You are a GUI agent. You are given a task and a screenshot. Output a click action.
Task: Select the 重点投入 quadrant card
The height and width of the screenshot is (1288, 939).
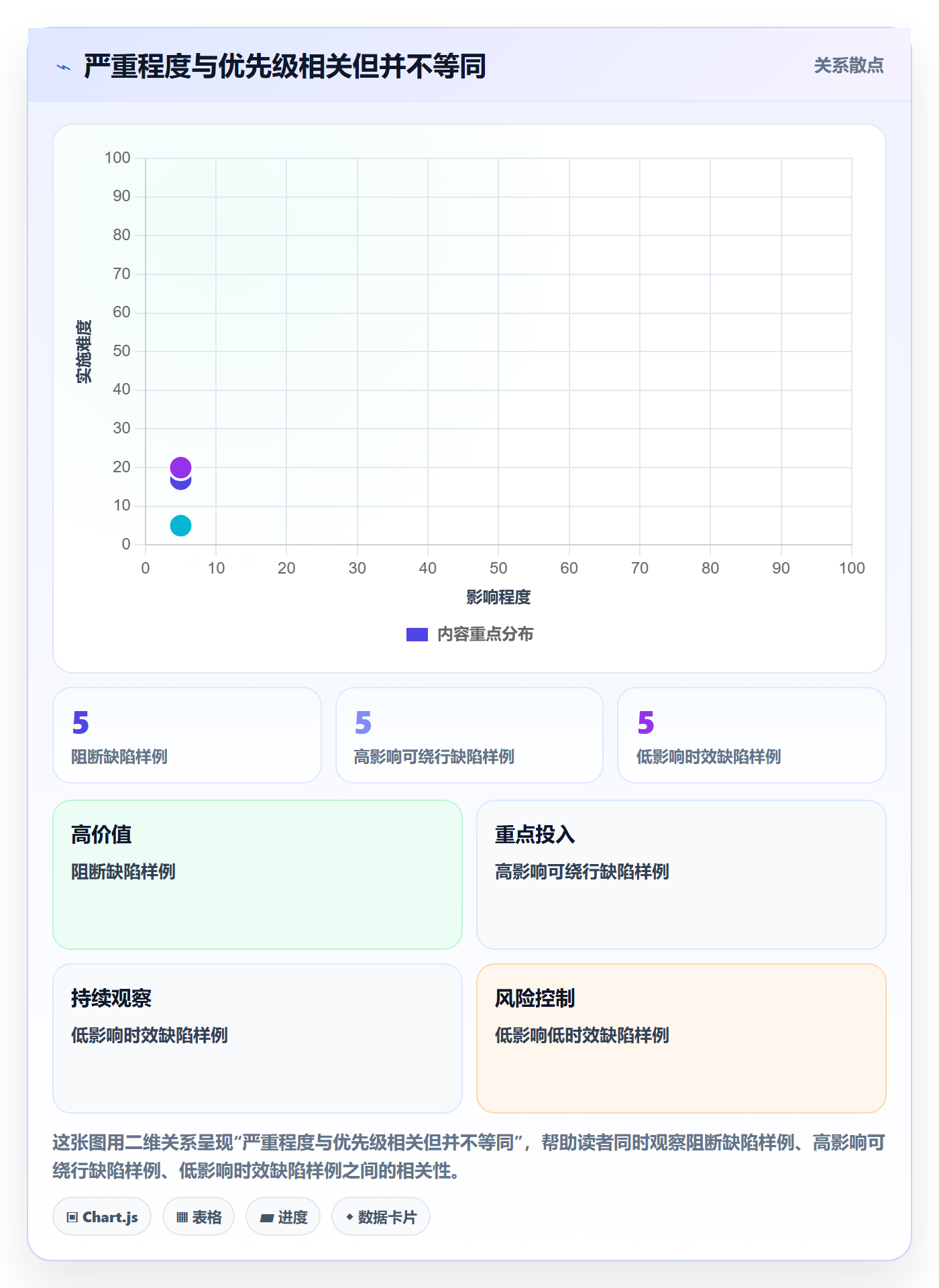[681, 875]
